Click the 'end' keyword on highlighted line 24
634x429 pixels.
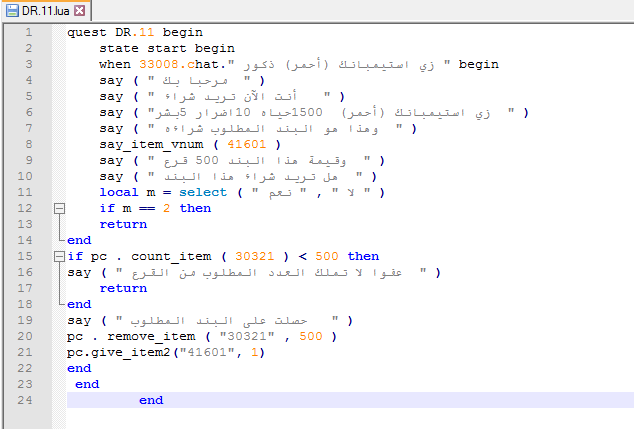click(x=151, y=400)
